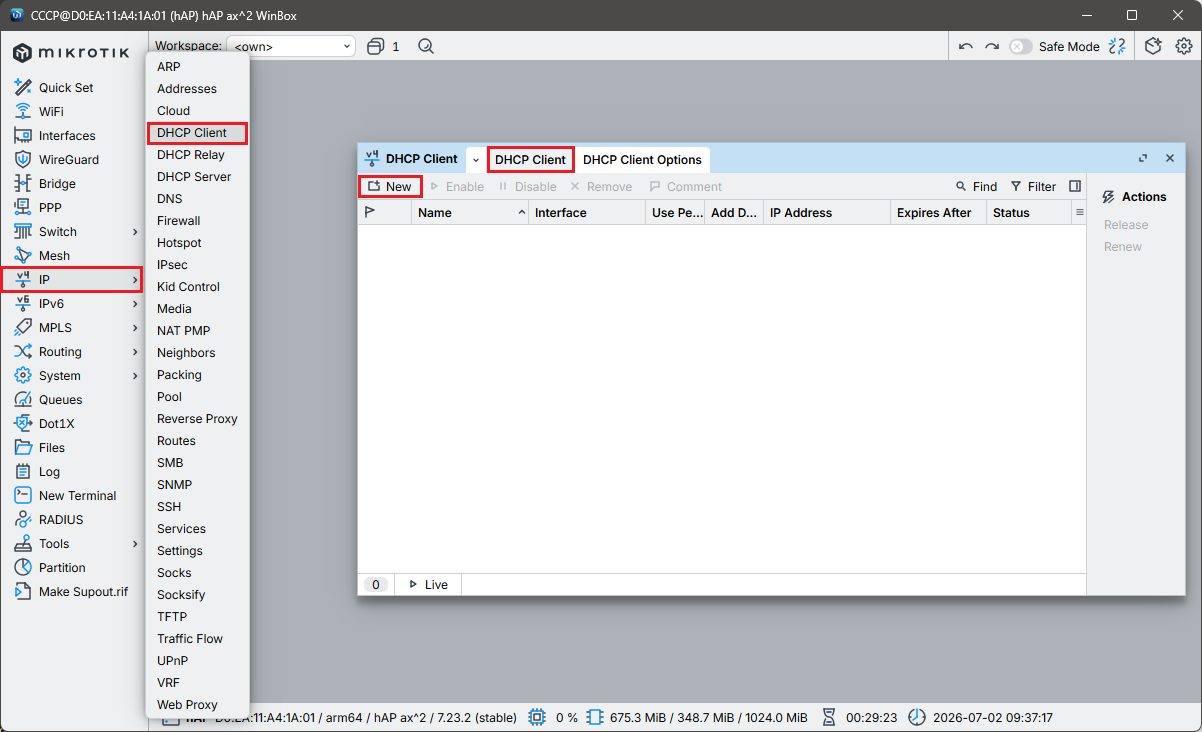
Task: Open the Log viewer
Action: pyautogui.click(x=49, y=472)
